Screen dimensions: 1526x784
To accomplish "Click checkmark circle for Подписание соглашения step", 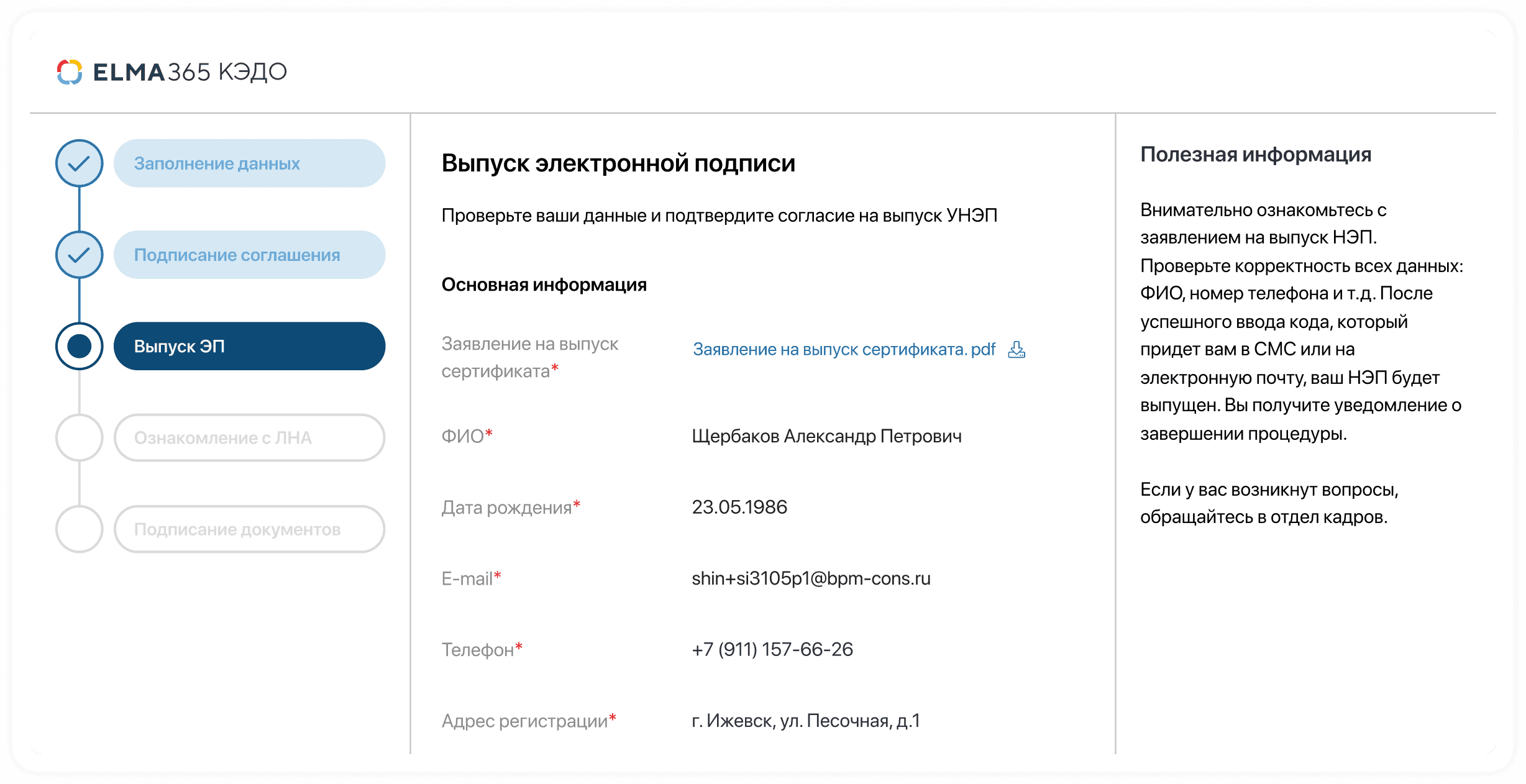I will pos(80,255).
